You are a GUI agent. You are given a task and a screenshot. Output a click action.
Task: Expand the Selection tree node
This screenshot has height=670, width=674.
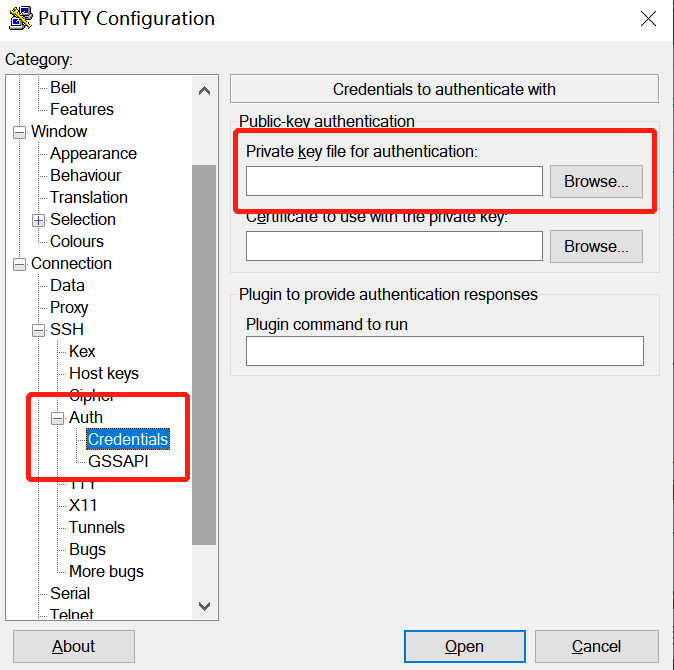(39, 220)
